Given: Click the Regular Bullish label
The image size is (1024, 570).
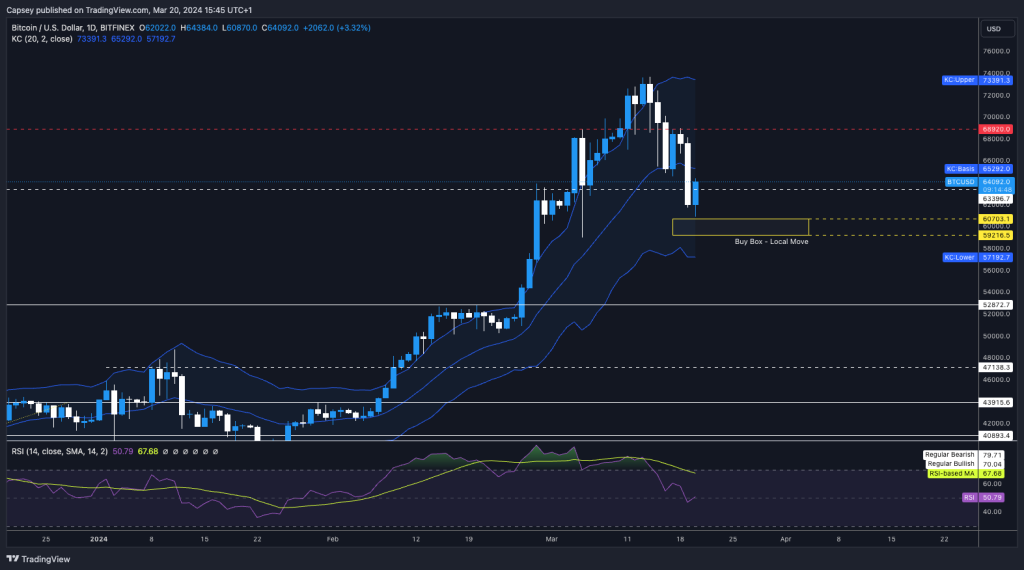Looking at the screenshot, I should 950,464.
